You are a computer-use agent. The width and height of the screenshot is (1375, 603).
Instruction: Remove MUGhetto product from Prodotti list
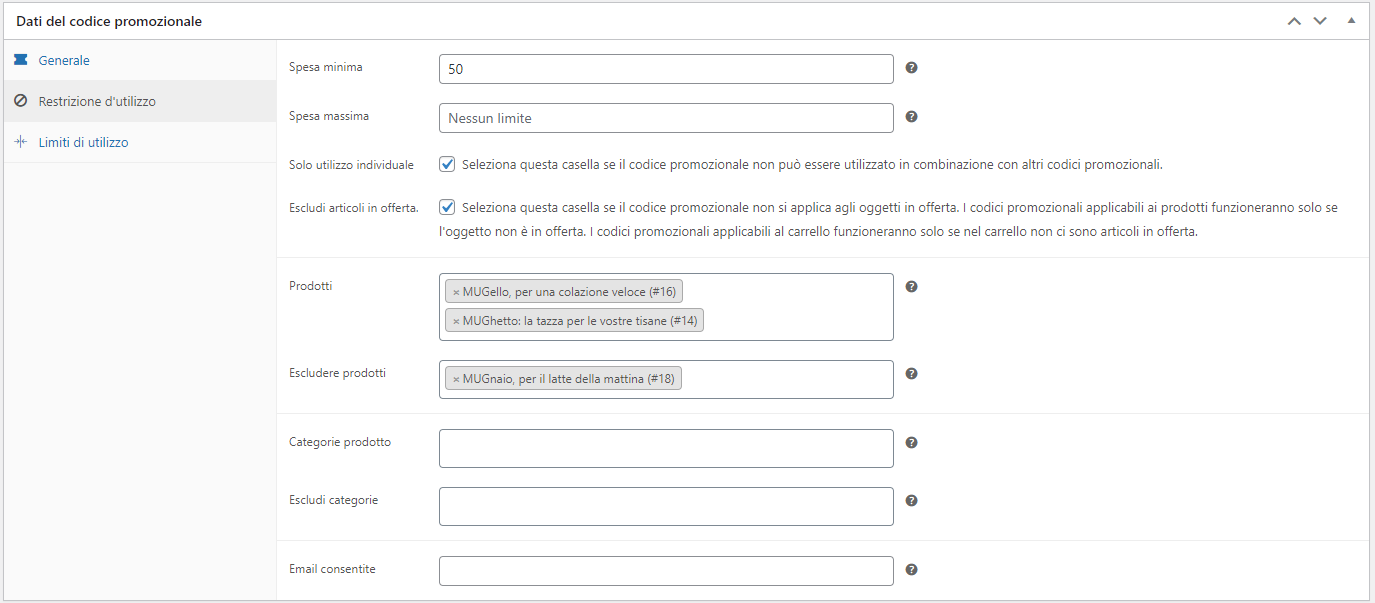click(x=456, y=321)
